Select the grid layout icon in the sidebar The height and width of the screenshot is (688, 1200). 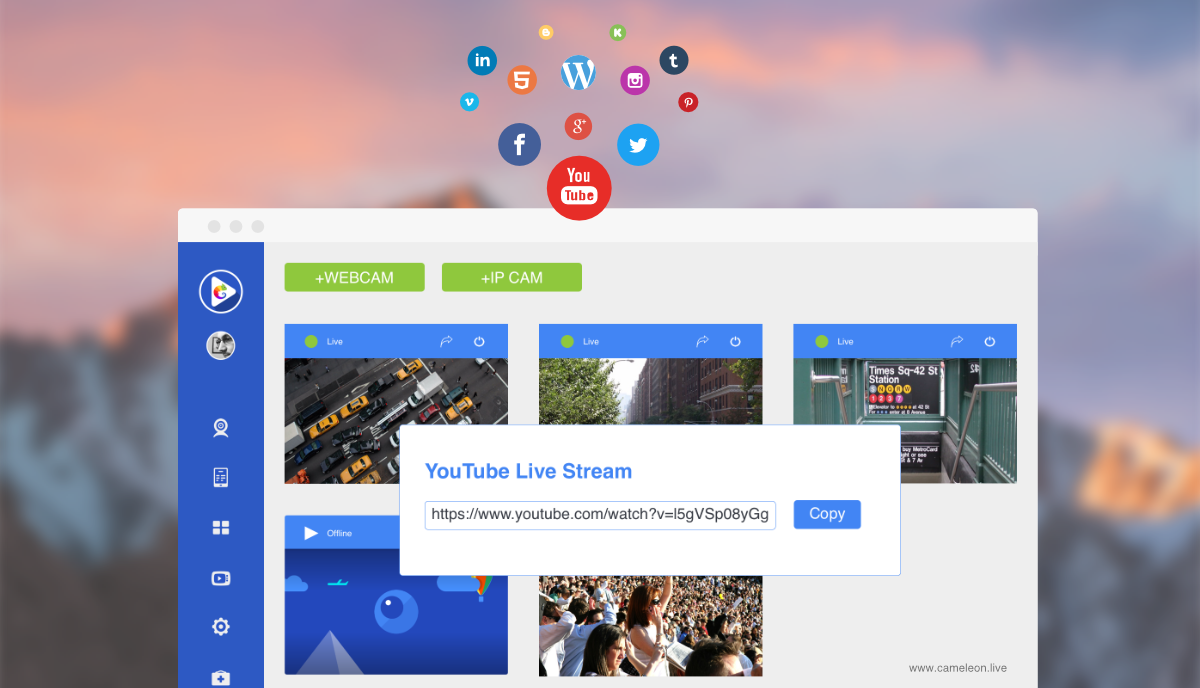221,527
